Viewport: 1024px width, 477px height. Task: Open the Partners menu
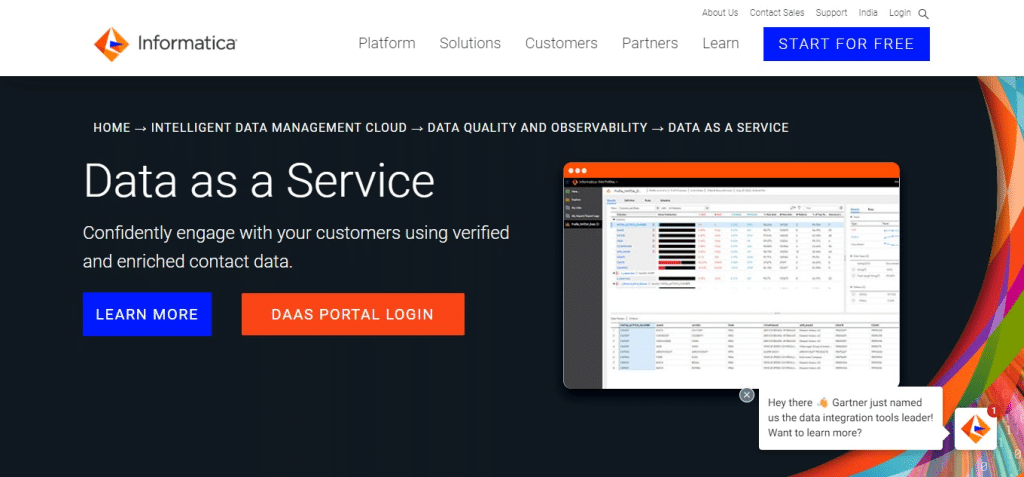click(650, 43)
